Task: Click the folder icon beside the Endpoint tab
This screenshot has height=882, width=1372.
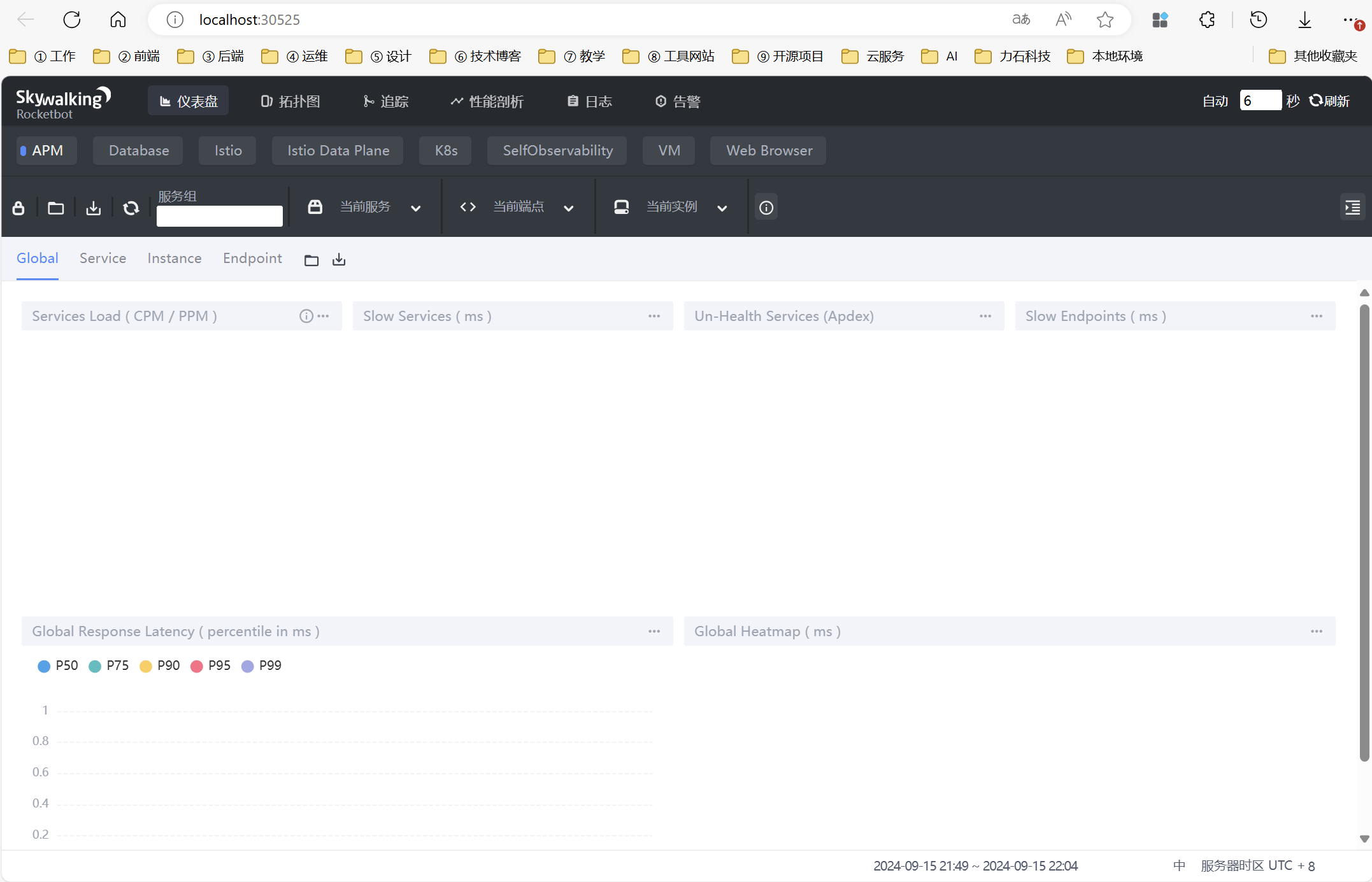Action: [311, 259]
